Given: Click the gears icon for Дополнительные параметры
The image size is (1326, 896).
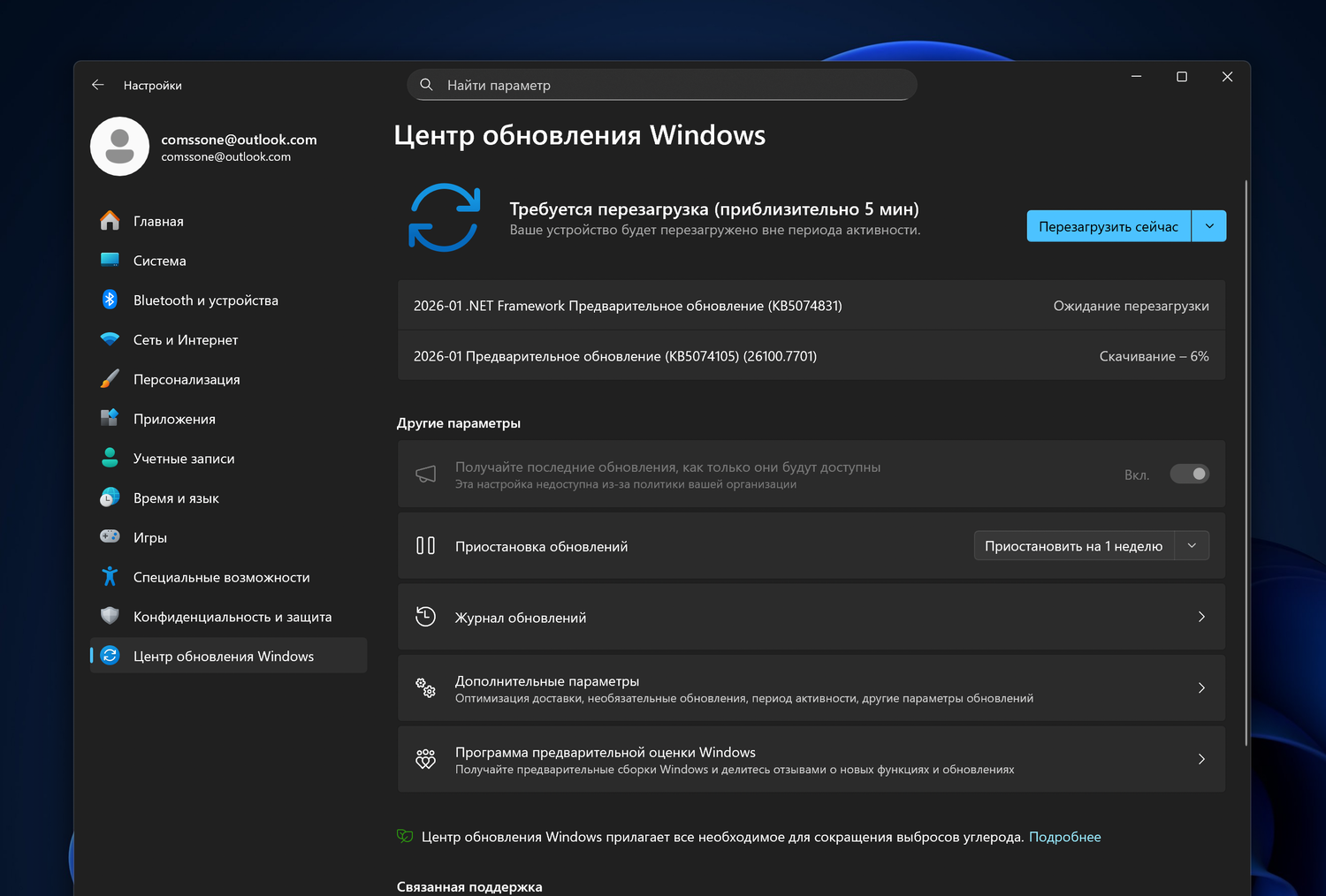Looking at the screenshot, I should [x=426, y=687].
